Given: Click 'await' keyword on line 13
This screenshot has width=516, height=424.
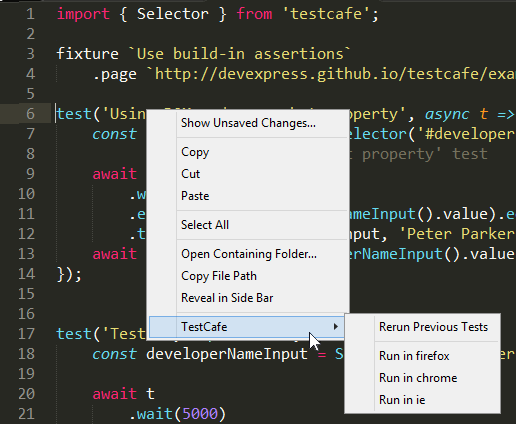Looking at the screenshot, I should 115,254.
